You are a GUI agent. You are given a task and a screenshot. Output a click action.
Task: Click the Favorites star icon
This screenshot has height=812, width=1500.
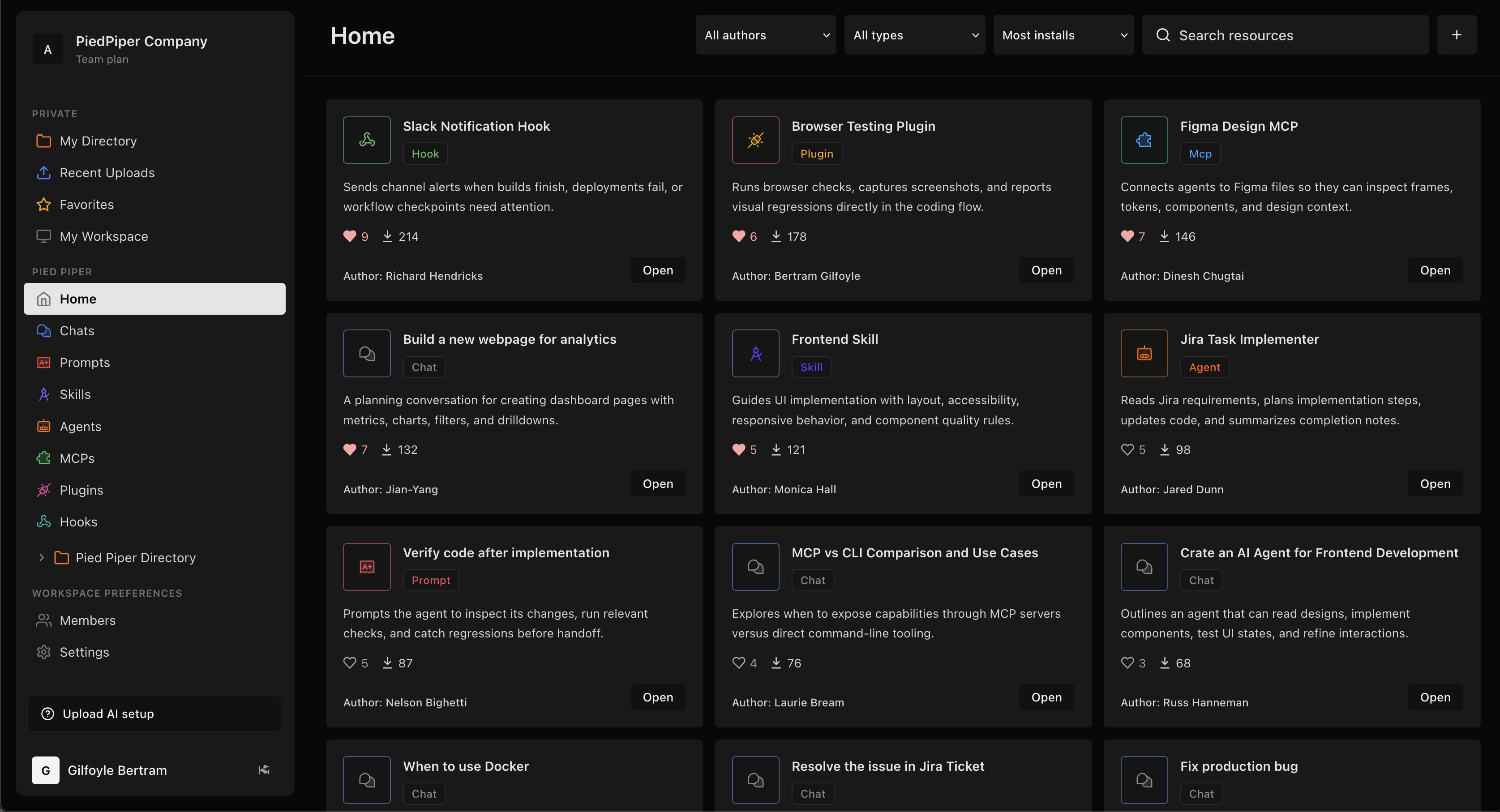(44, 204)
